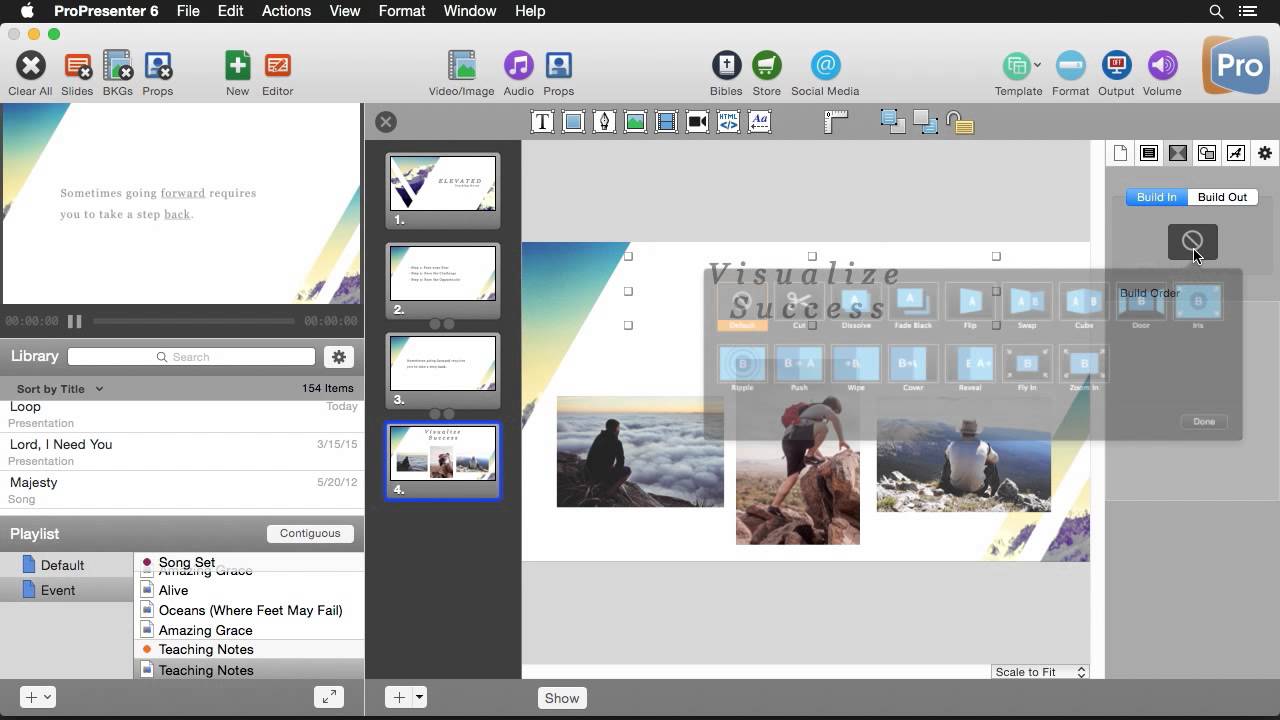Open the Social Media module
Image resolution: width=1280 pixels, height=720 pixels.
[825, 66]
